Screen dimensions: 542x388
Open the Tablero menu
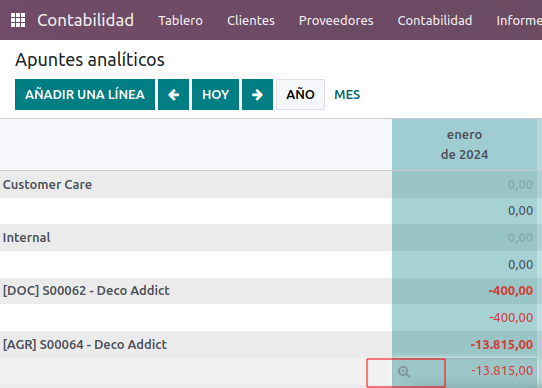[180, 20]
